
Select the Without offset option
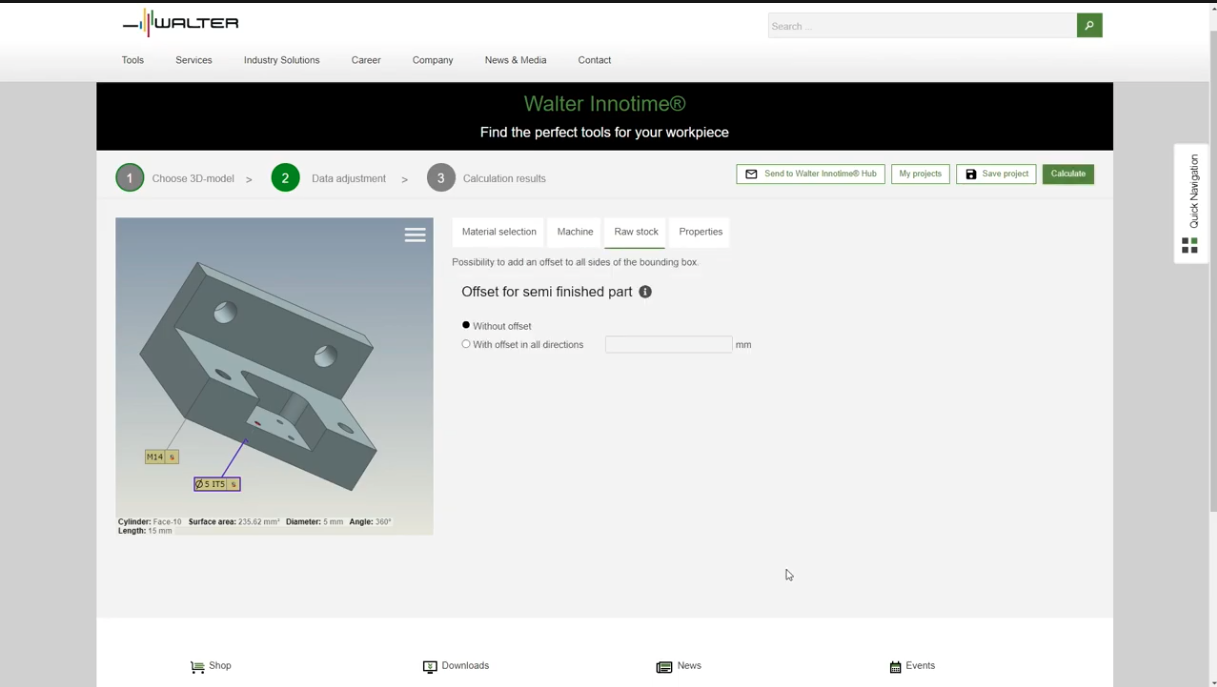tap(466, 325)
